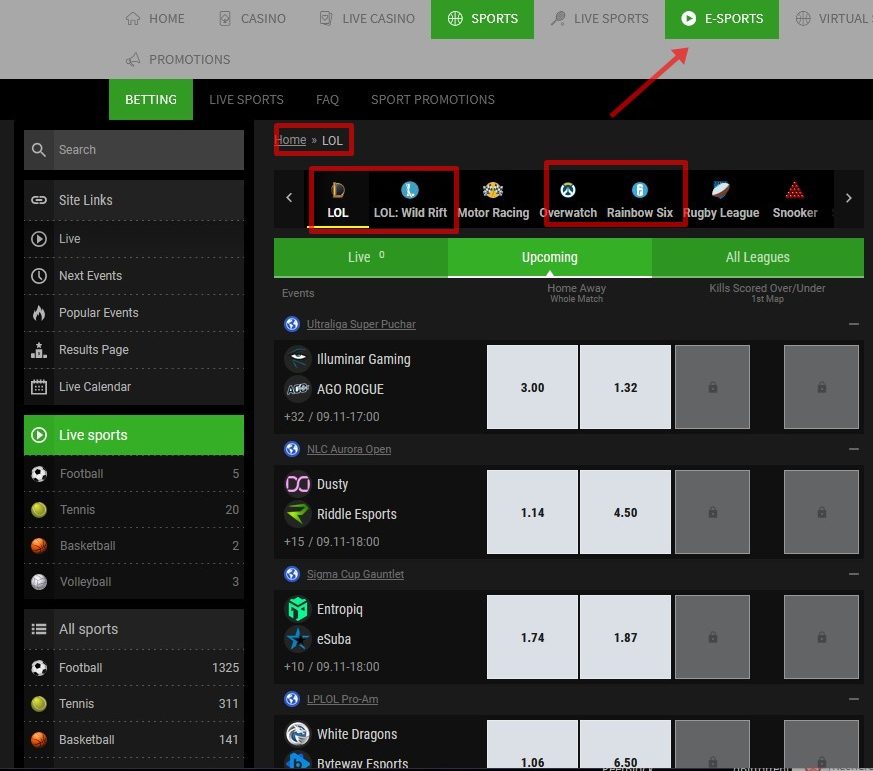
Task: Click the Next Events clock icon
Action: [x=39, y=276]
